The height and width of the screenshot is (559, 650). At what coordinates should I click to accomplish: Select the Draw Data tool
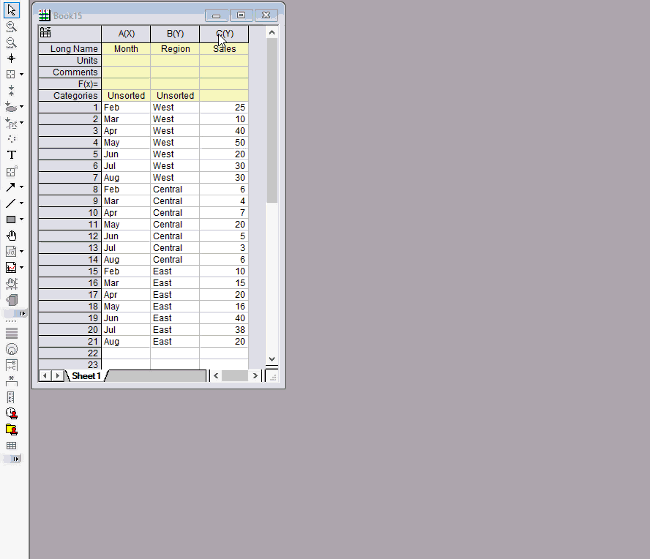point(11,139)
